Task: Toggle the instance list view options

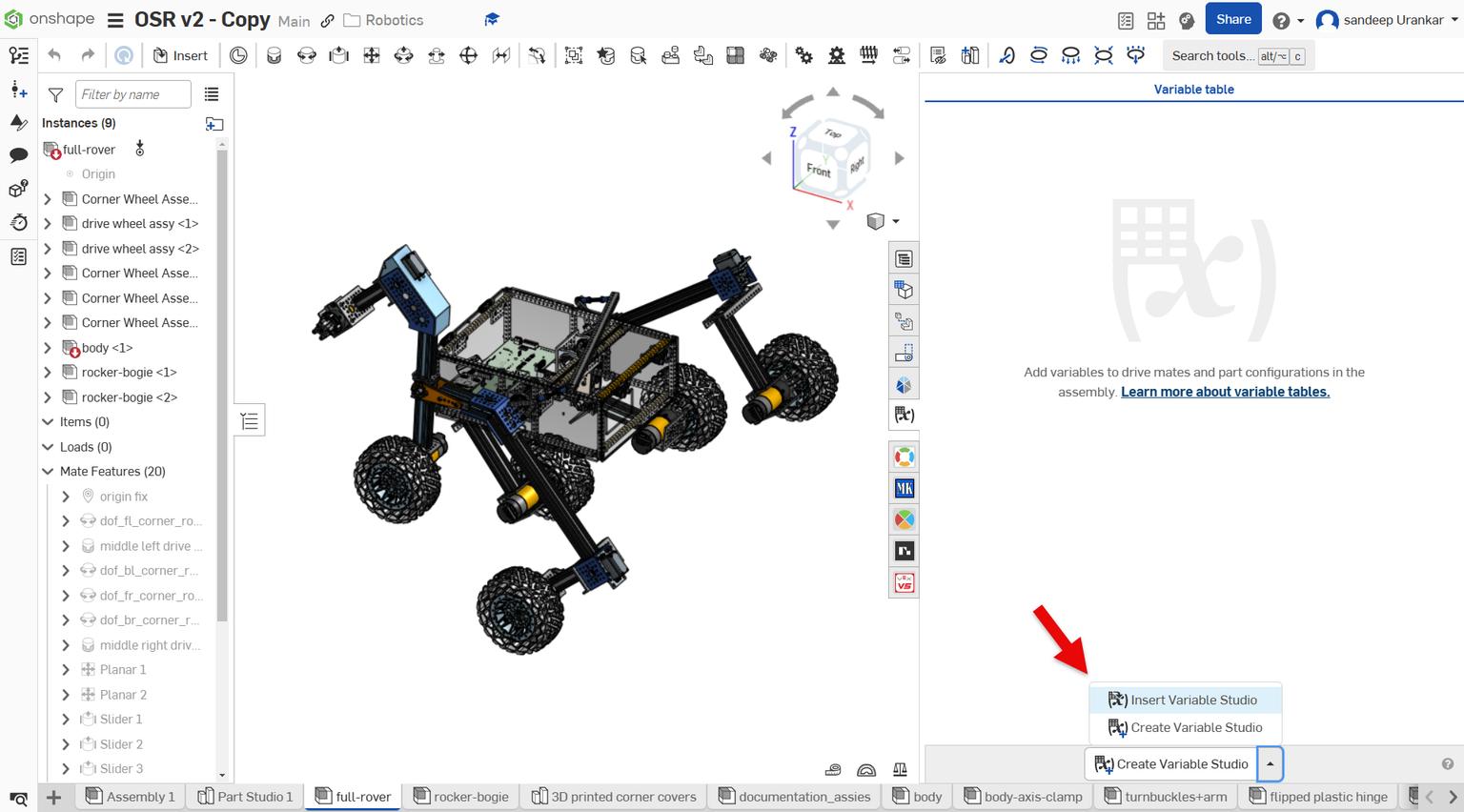Action: [x=212, y=94]
